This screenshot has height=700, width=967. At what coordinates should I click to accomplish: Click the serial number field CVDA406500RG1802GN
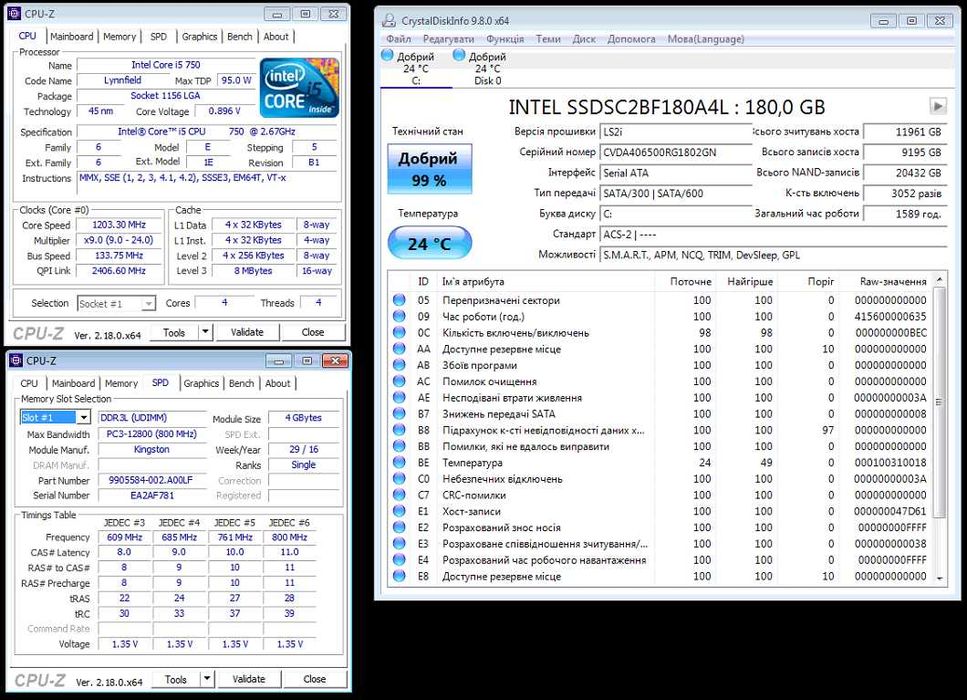coord(676,152)
